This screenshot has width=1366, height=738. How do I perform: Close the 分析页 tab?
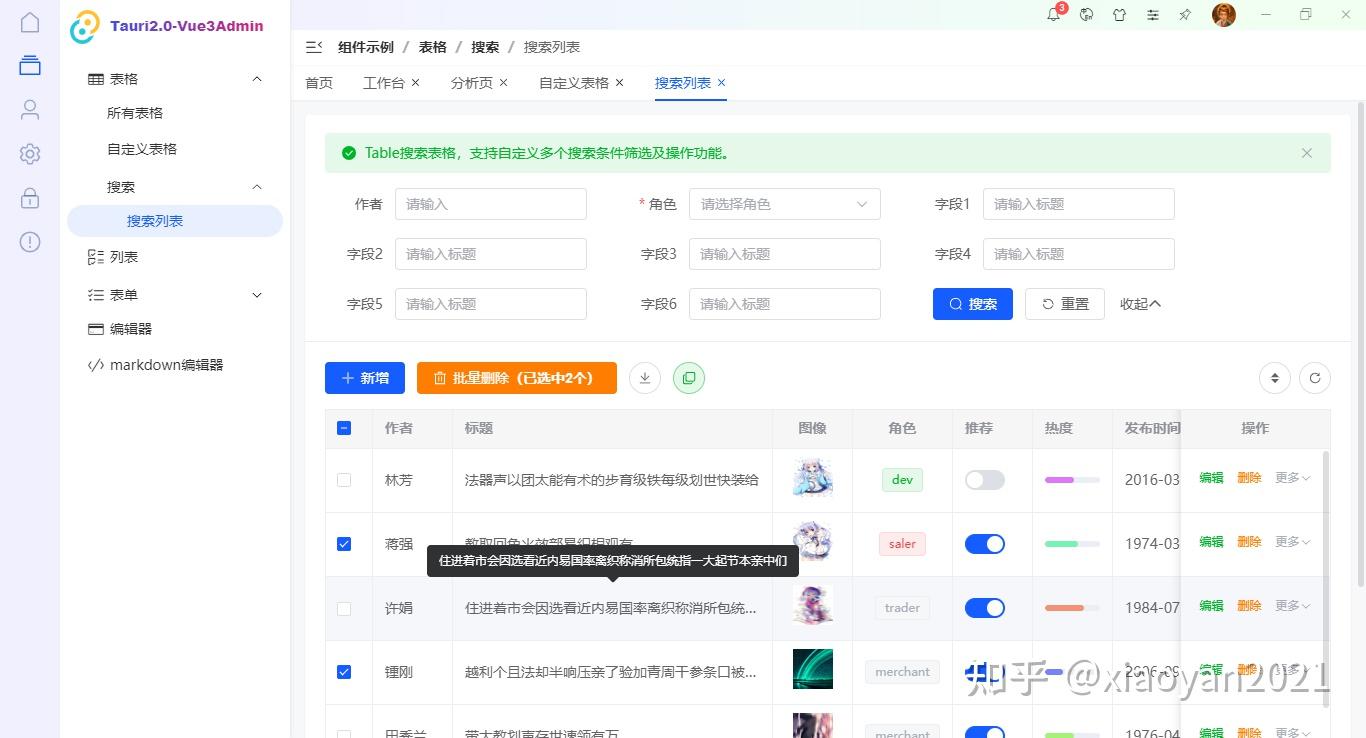pos(503,83)
